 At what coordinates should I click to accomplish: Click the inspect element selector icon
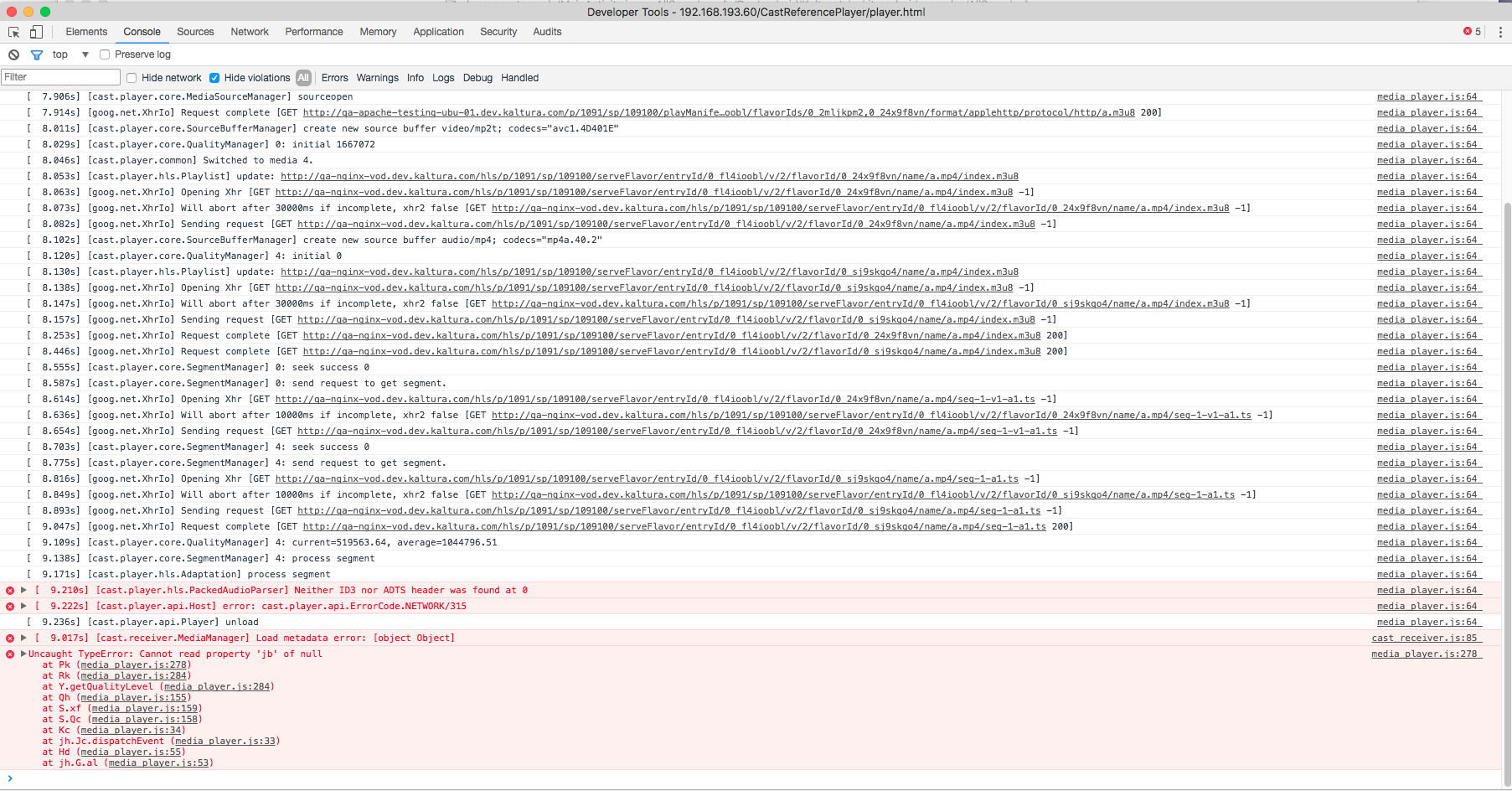[13, 32]
